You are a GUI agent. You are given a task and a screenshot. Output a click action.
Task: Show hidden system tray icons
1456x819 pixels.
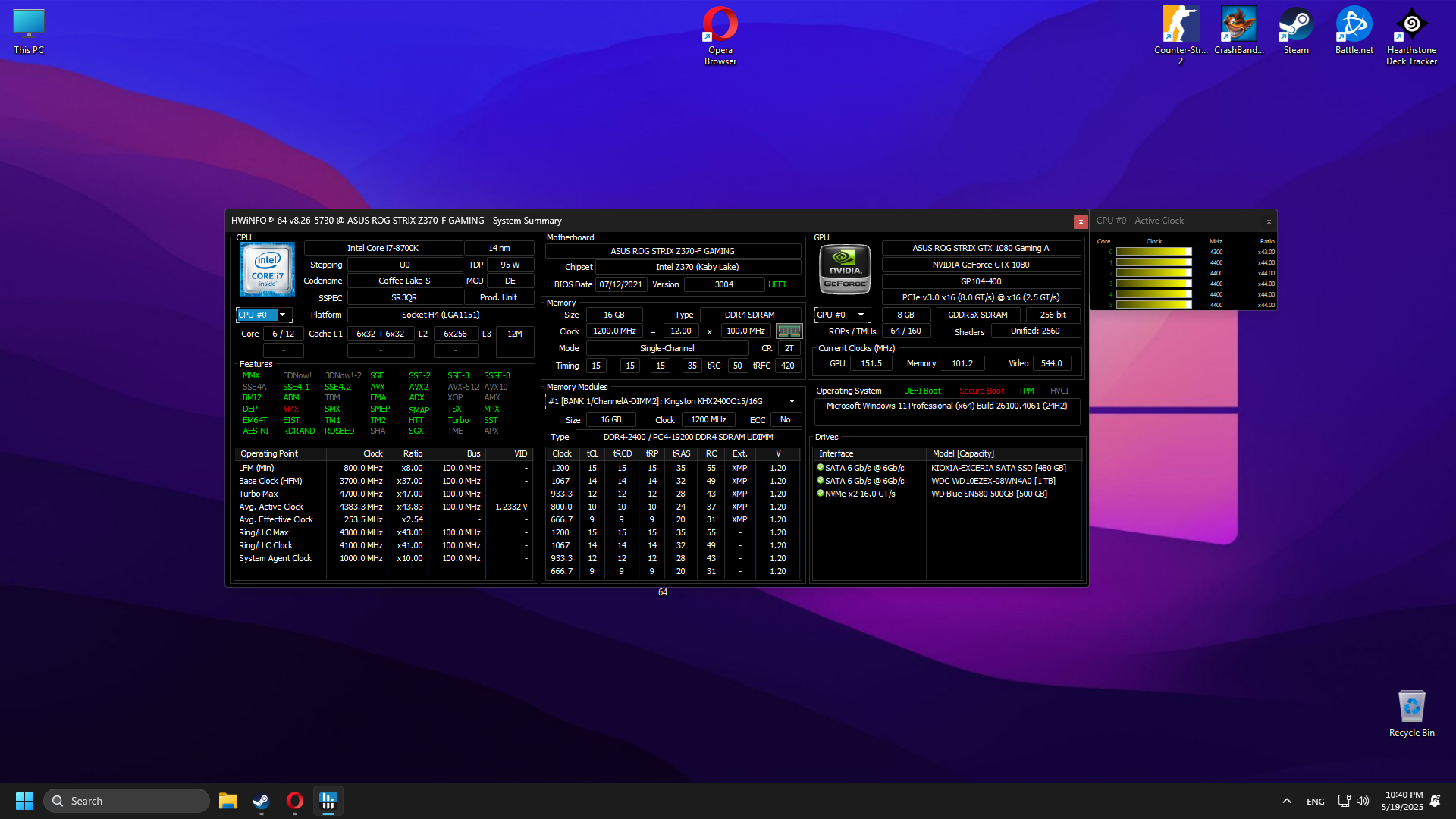tap(1287, 801)
